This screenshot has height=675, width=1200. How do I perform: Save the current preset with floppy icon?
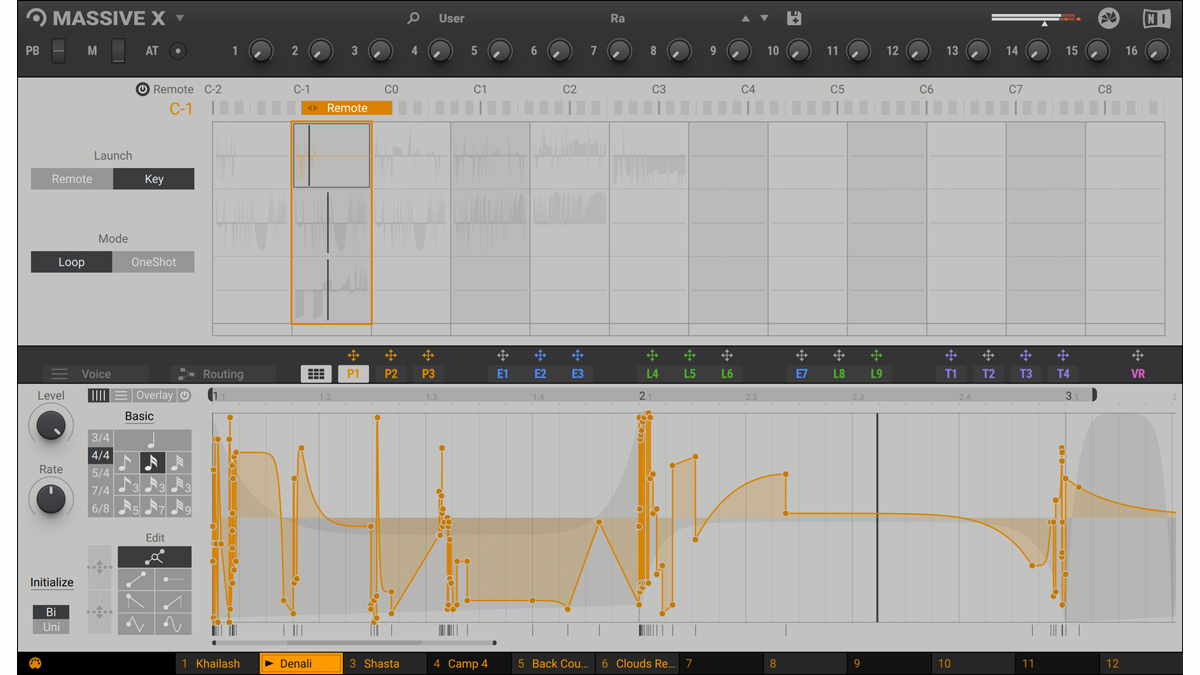point(794,18)
